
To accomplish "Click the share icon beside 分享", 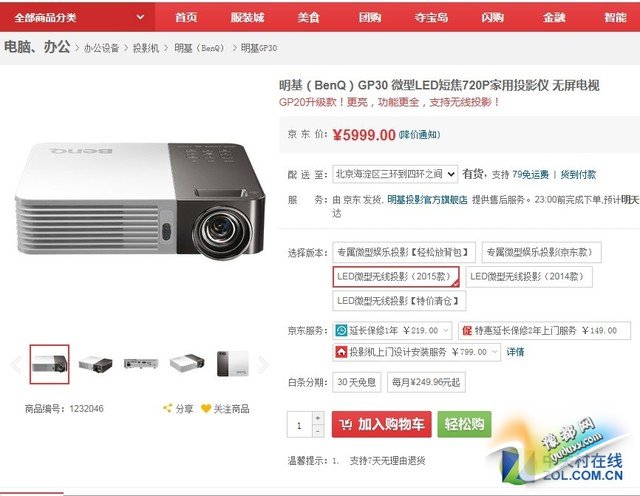I will click(167, 408).
